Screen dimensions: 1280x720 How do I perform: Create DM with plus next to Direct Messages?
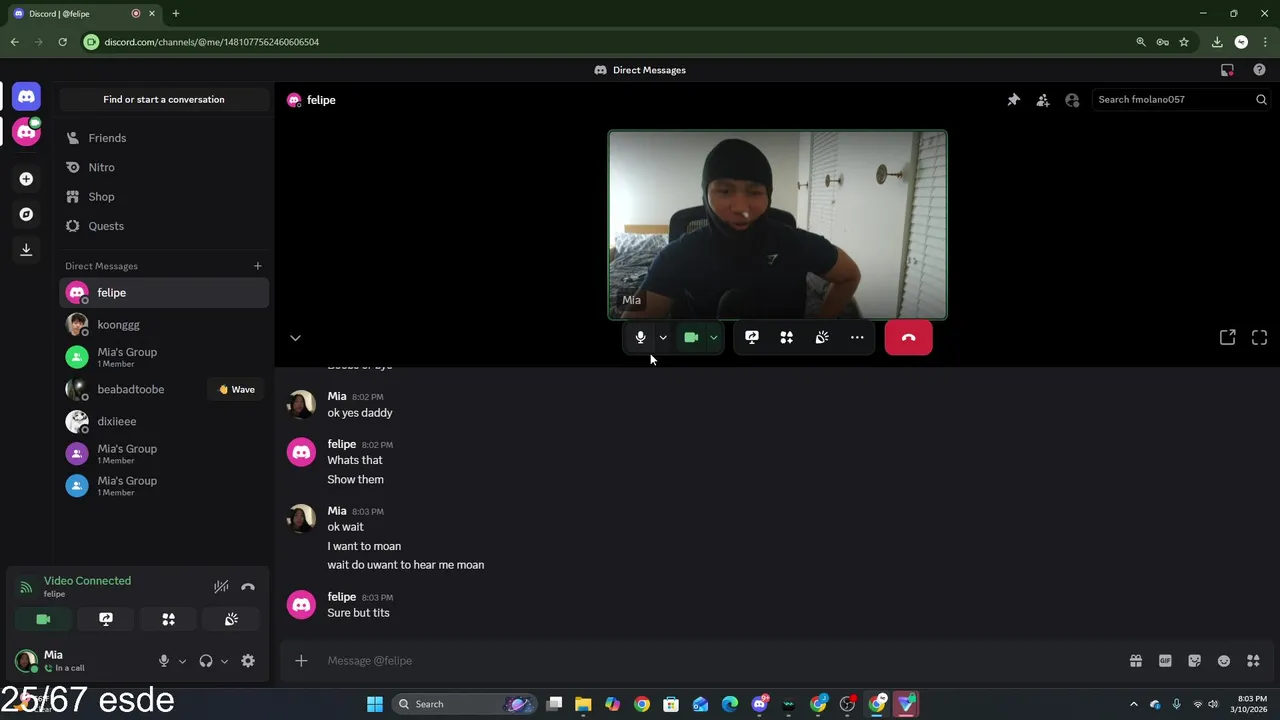pyautogui.click(x=257, y=266)
